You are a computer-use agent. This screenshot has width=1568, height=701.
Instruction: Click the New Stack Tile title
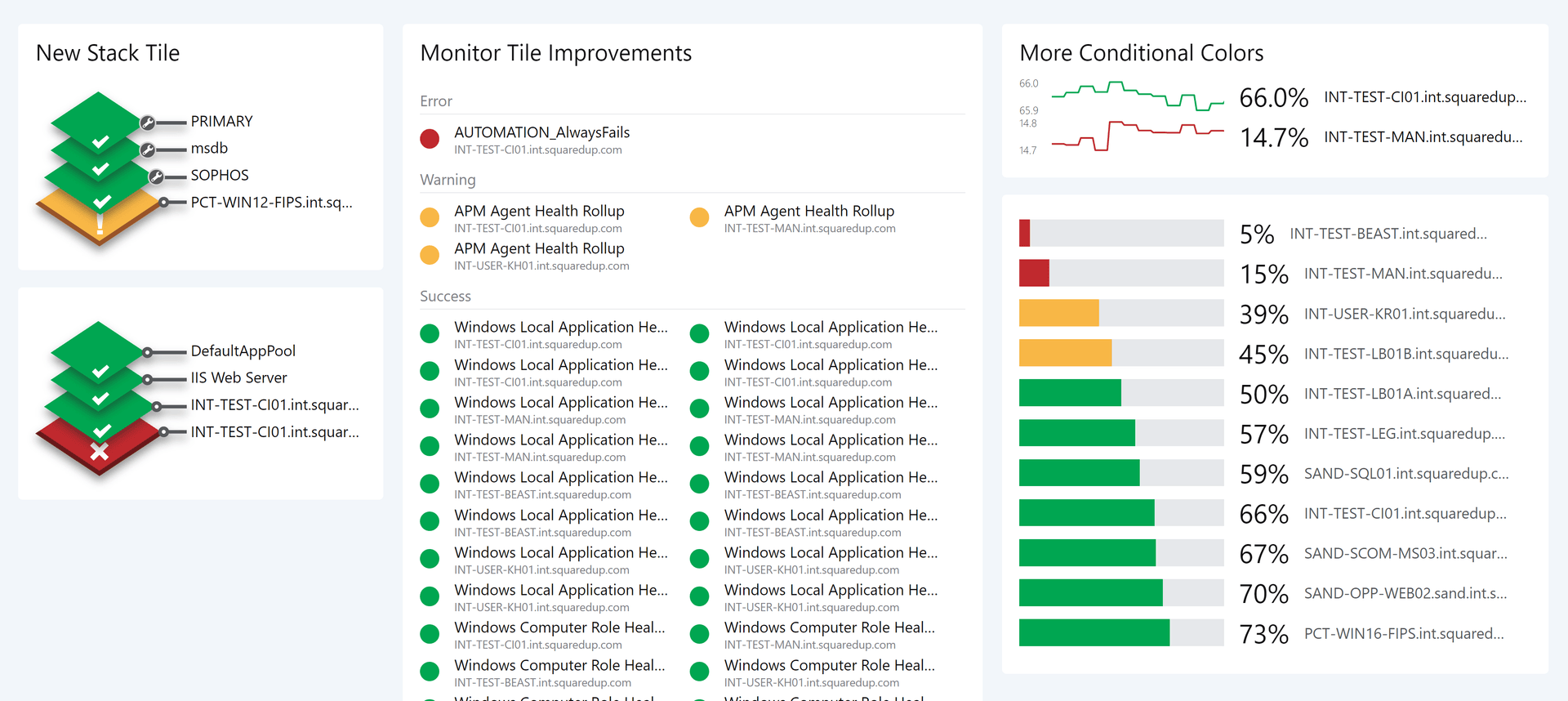(108, 53)
